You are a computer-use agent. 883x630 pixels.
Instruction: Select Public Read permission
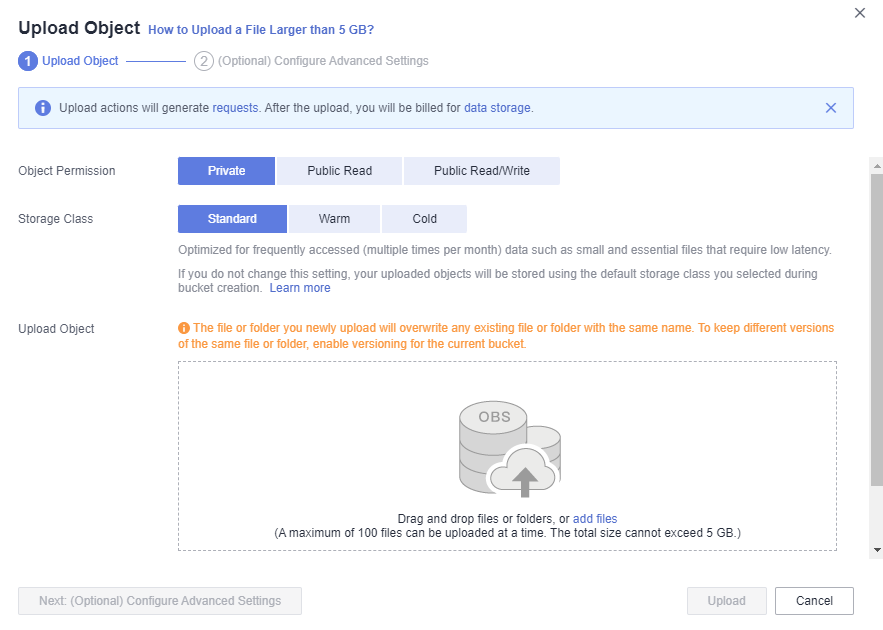(x=340, y=171)
